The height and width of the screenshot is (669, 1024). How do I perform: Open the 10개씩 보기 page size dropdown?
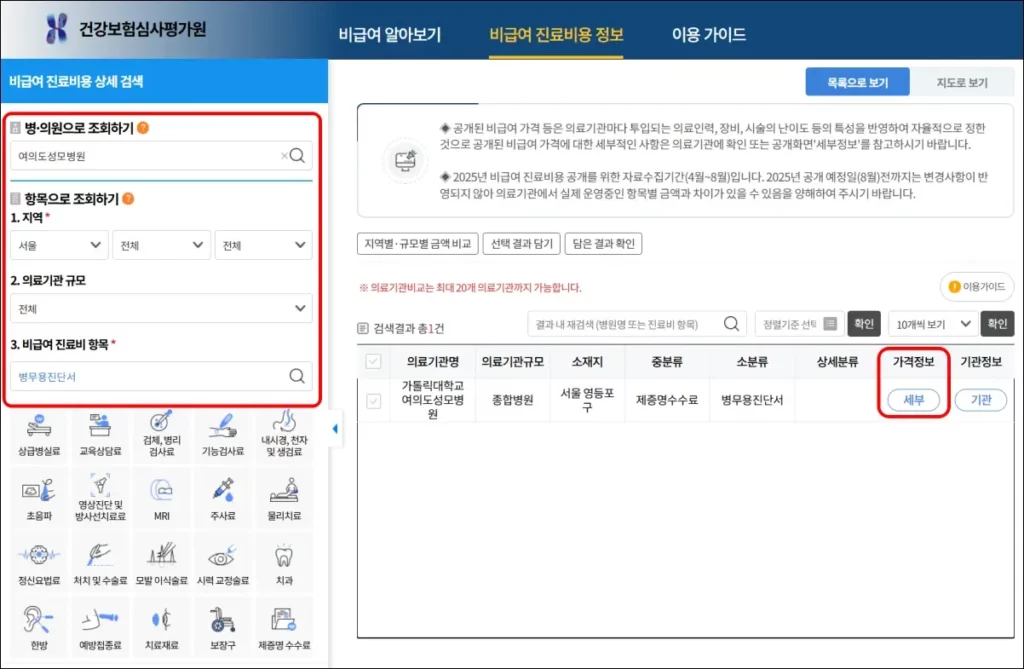pyautogui.click(x=933, y=324)
